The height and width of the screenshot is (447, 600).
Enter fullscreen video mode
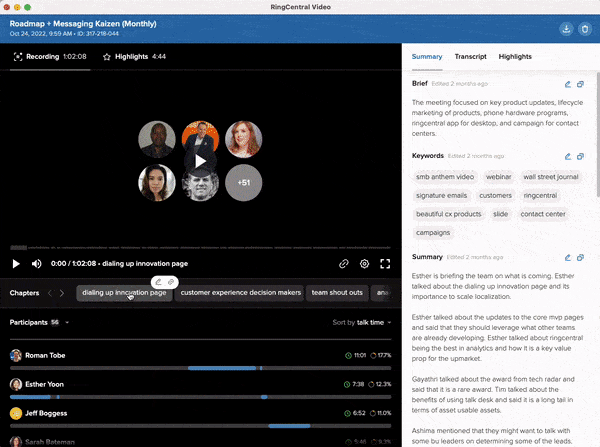pyautogui.click(x=386, y=264)
